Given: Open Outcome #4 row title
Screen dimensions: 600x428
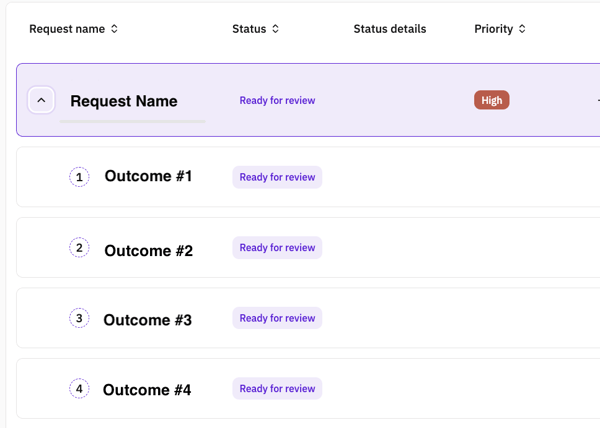Looking at the screenshot, I should point(147,390).
